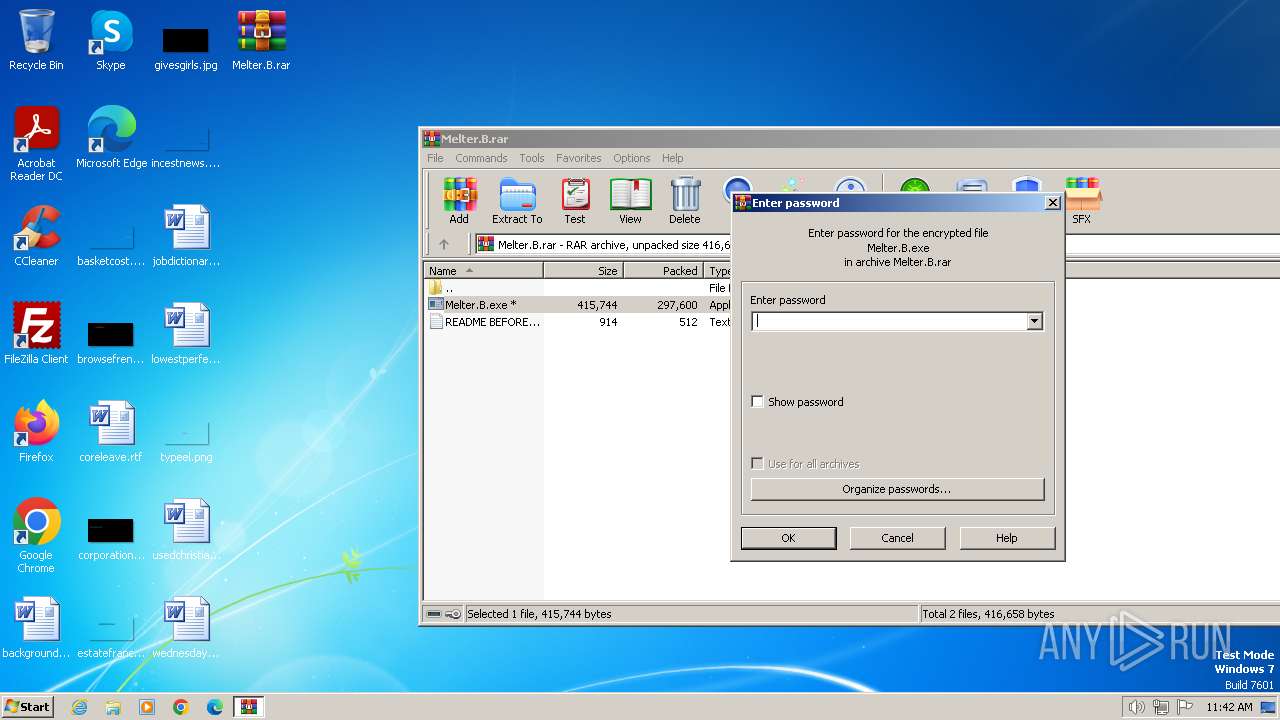Click the Cancel button in password dialog
This screenshot has width=1280, height=720.
click(897, 538)
